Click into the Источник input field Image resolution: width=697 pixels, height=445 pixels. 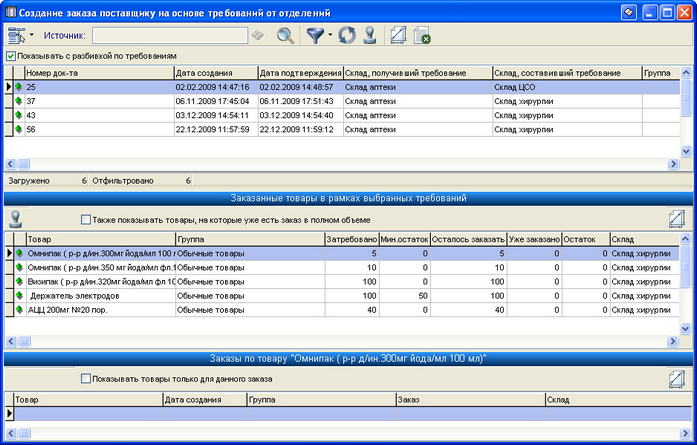click(x=170, y=36)
